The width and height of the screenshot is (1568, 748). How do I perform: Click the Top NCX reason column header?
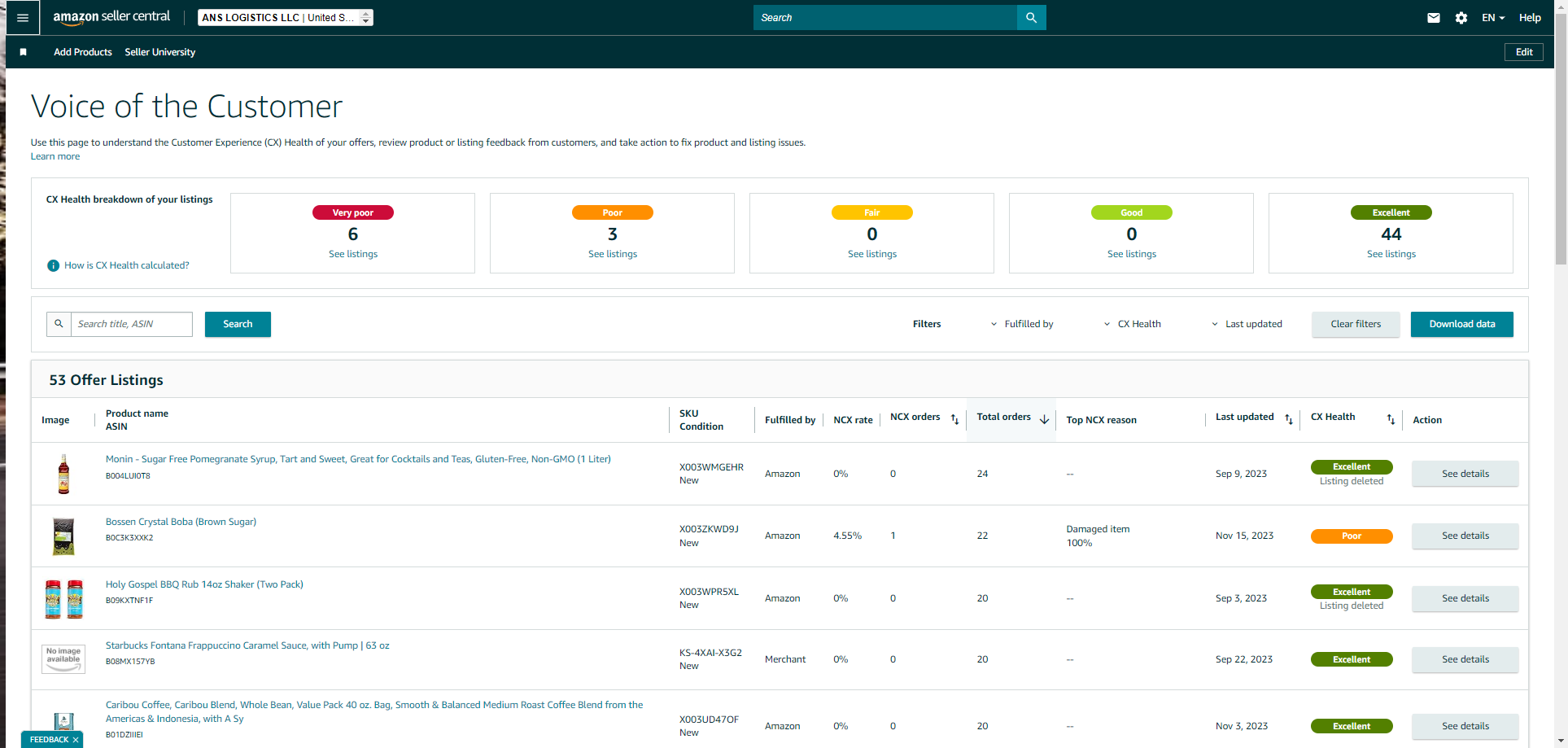point(1101,420)
